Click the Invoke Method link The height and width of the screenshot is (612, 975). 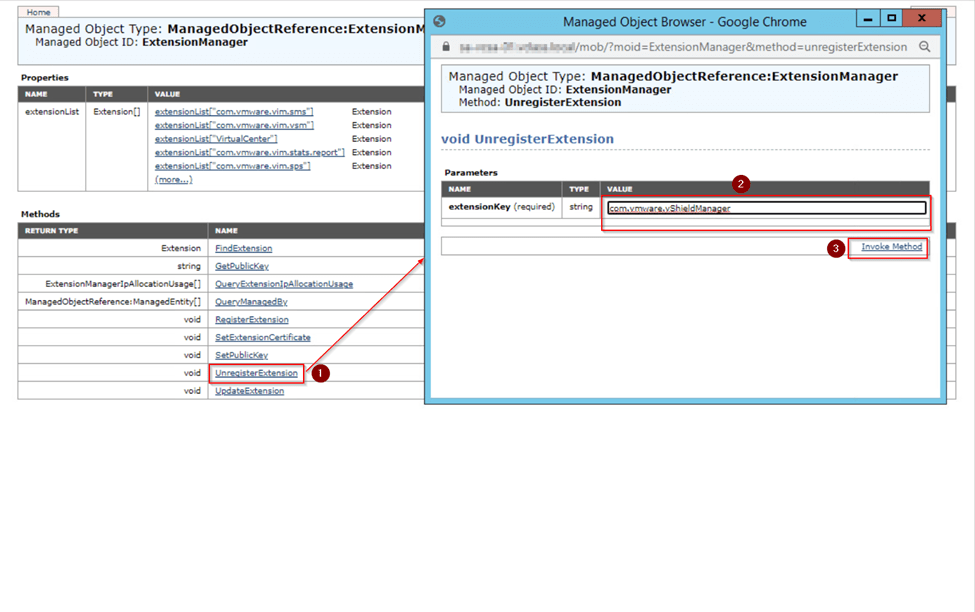(x=891, y=247)
